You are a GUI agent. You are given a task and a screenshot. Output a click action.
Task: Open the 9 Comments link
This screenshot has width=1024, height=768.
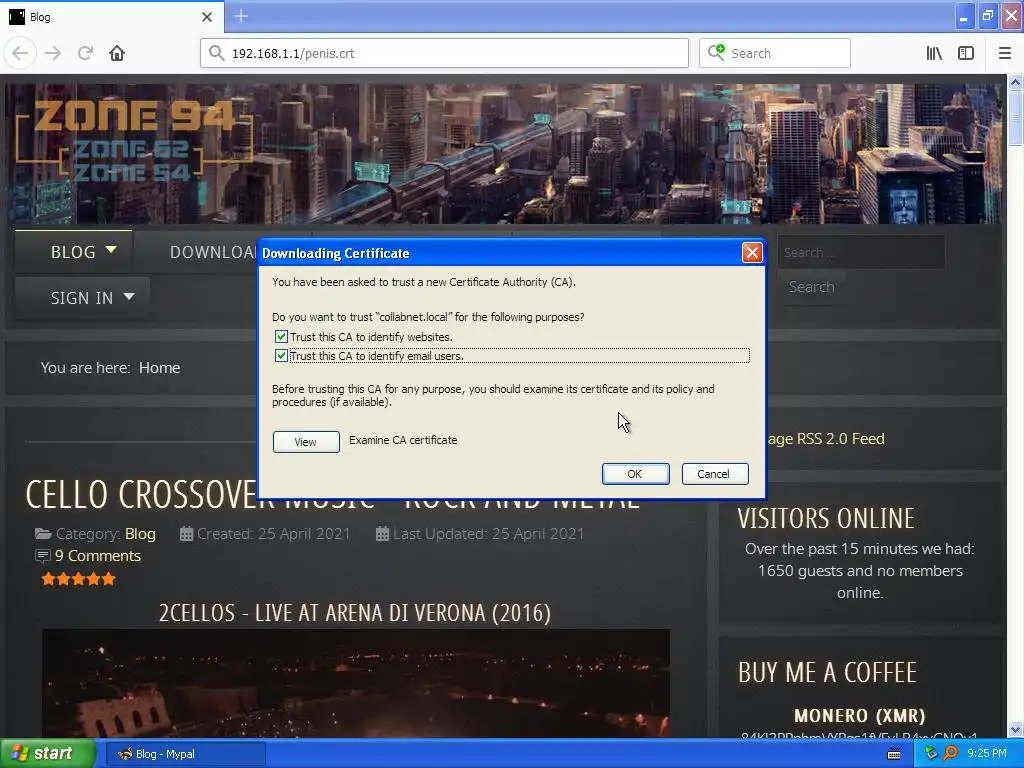[x=98, y=556]
